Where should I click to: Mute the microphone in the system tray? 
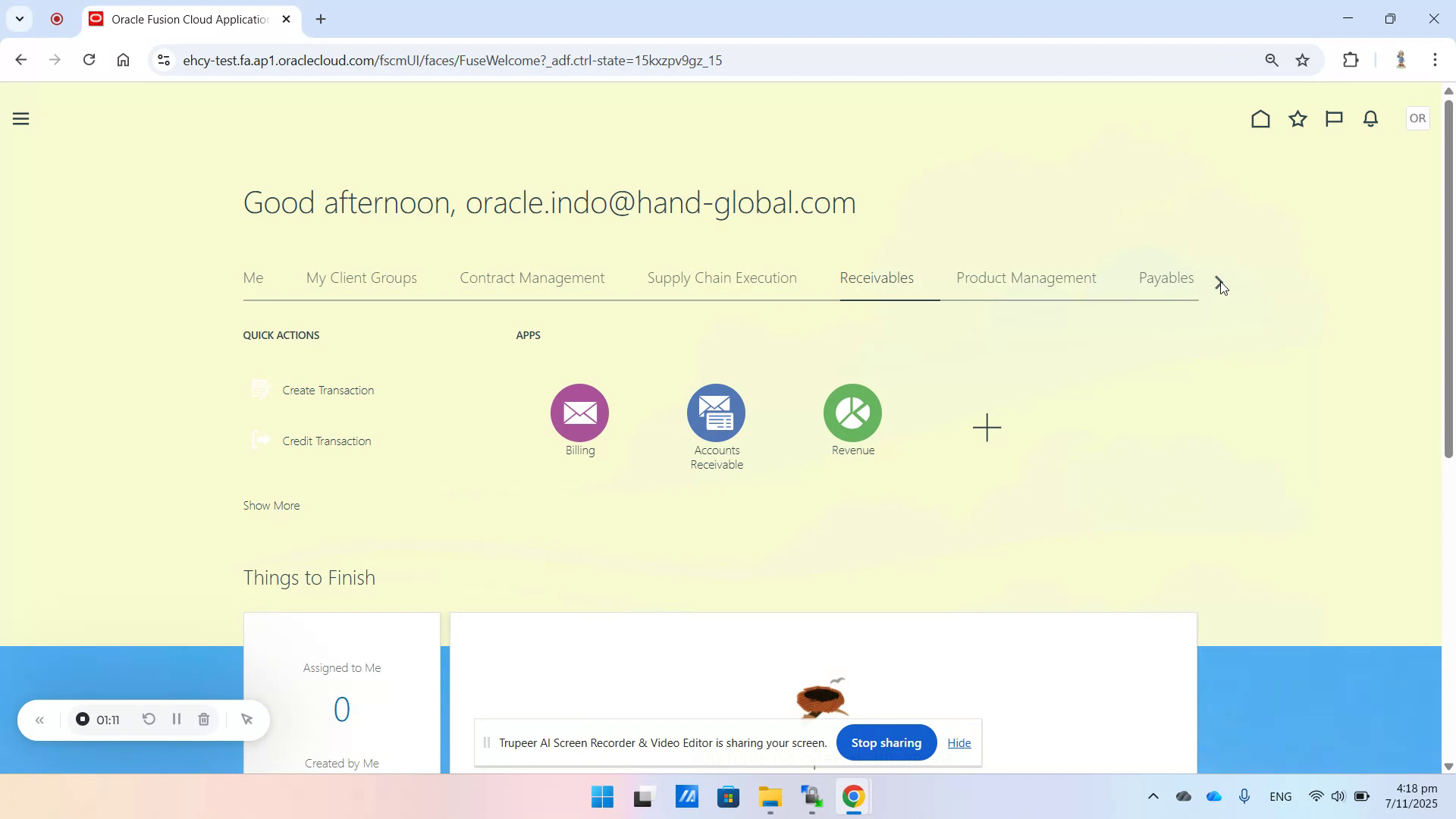click(1244, 796)
